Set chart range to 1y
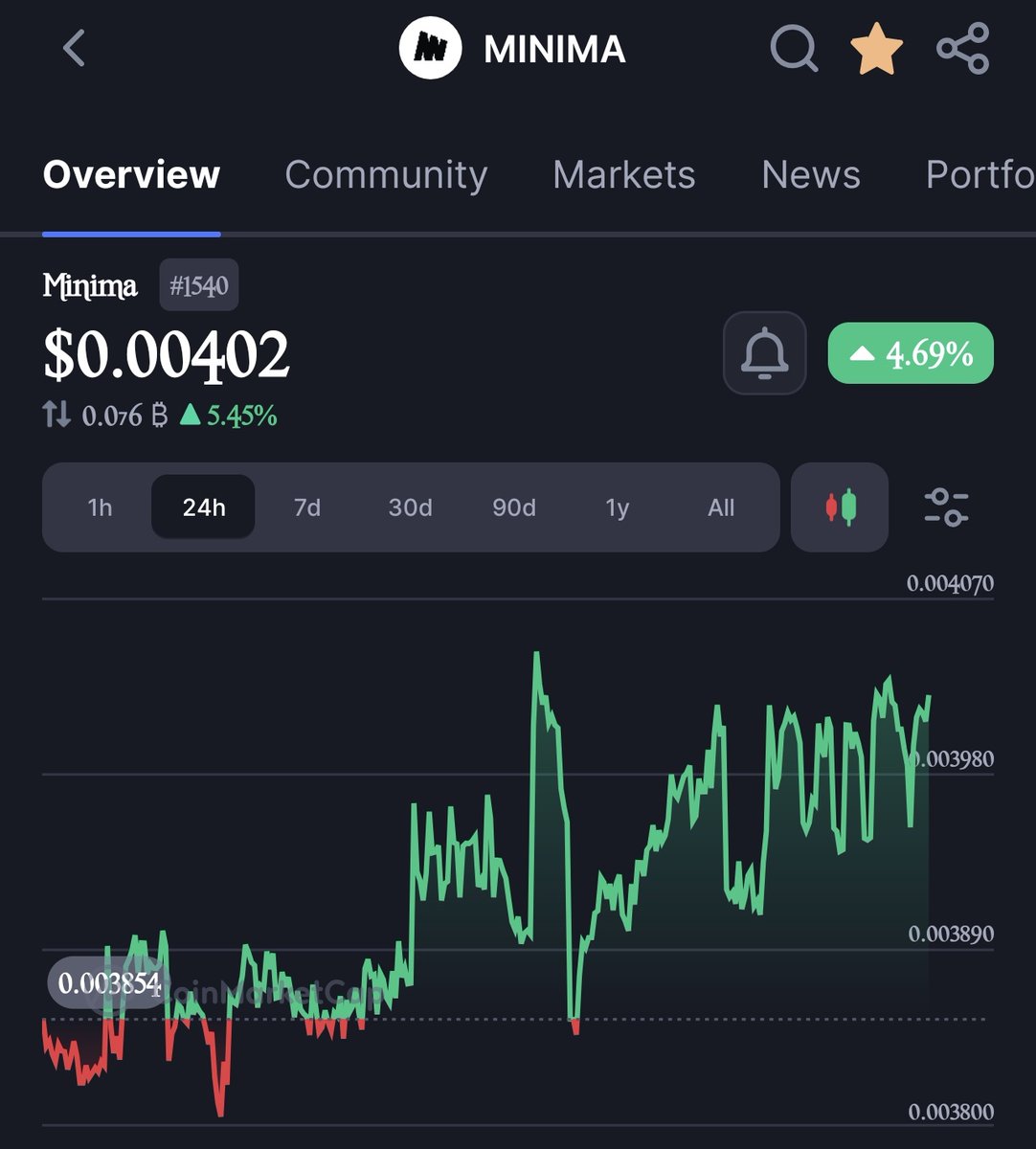Image resolution: width=1036 pixels, height=1149 pixels. (618, 507)
